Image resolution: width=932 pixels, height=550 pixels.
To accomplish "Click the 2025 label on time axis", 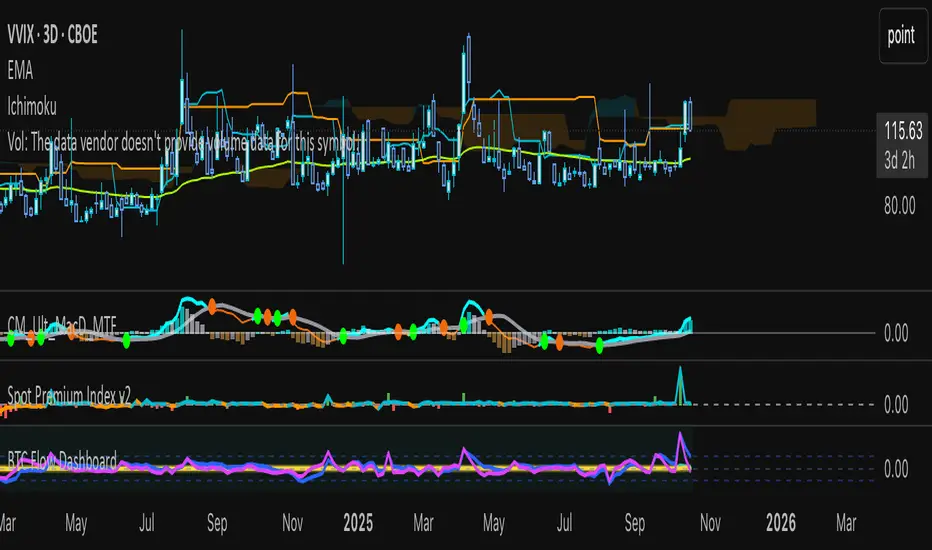I will point(355,521).
